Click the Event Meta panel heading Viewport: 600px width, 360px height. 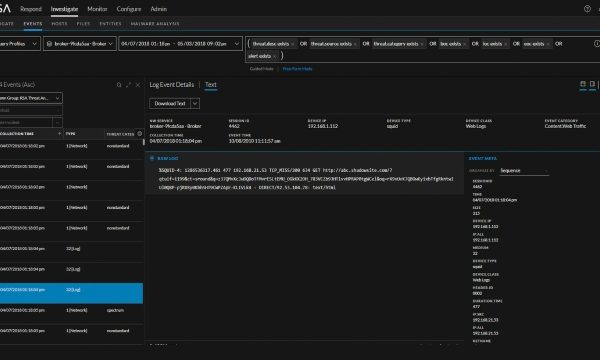[x=483, y=158]
